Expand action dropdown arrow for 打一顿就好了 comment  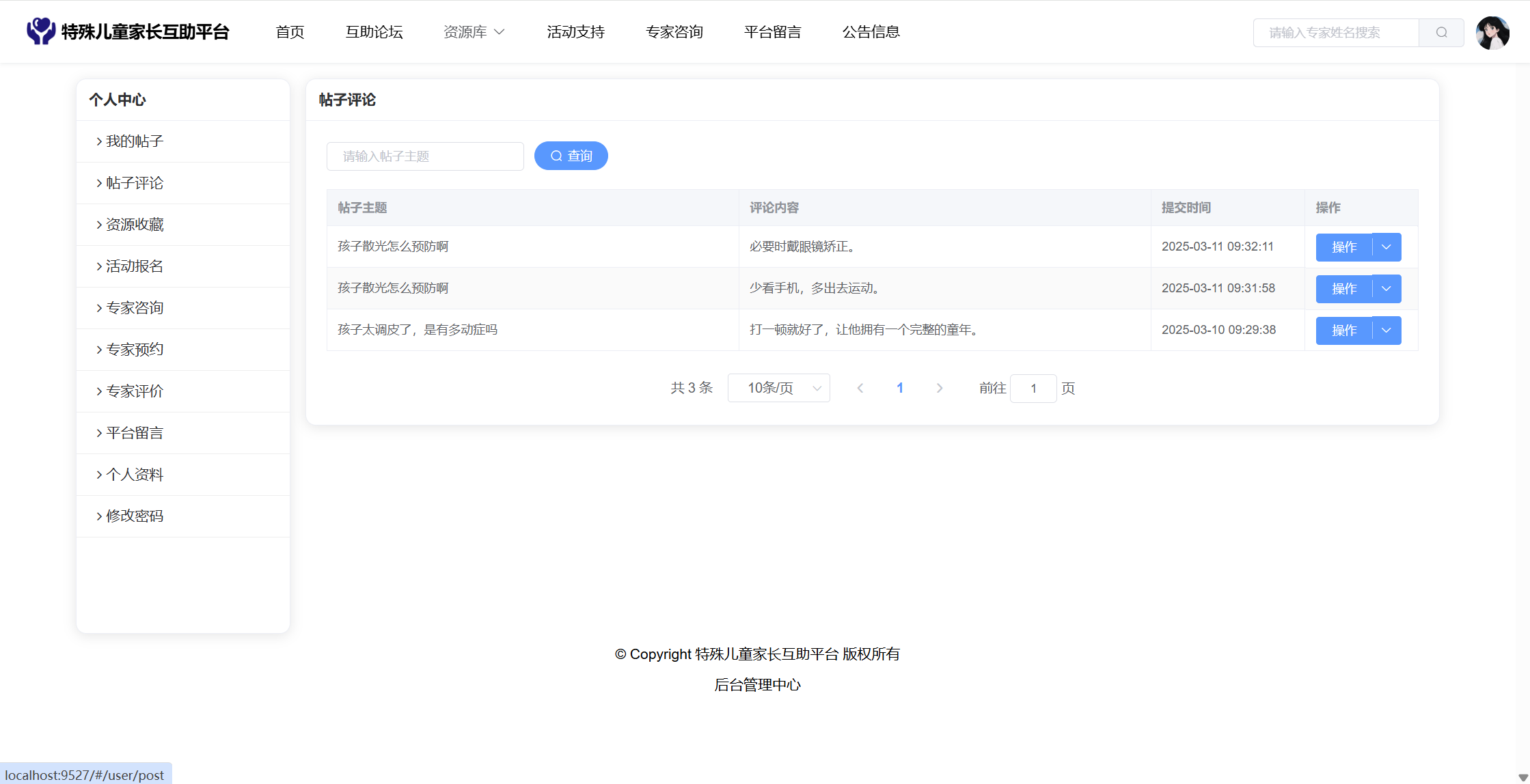click(x=1386, y=331)
